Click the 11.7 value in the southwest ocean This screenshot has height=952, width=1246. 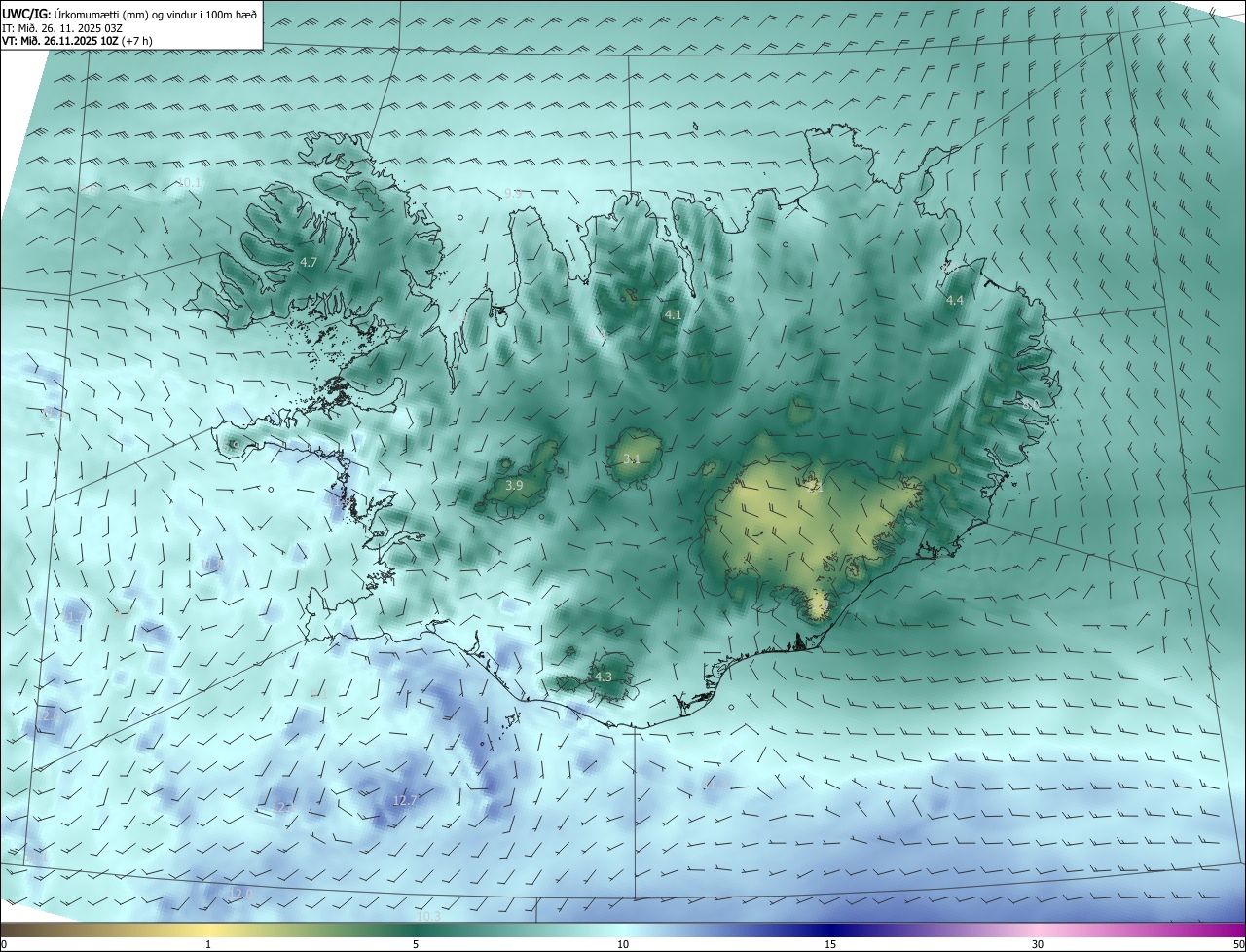[74, 617]
